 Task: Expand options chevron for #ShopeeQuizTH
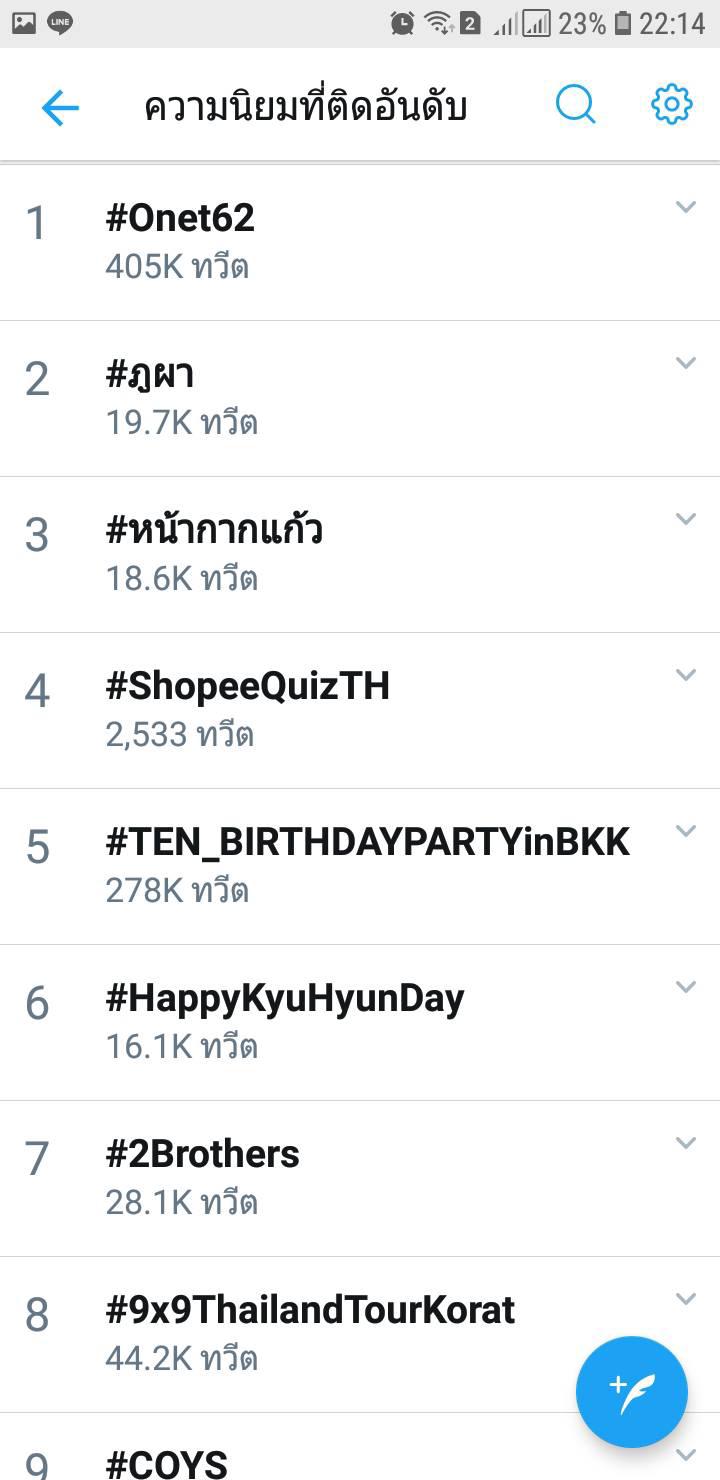(x=685, y=675)
